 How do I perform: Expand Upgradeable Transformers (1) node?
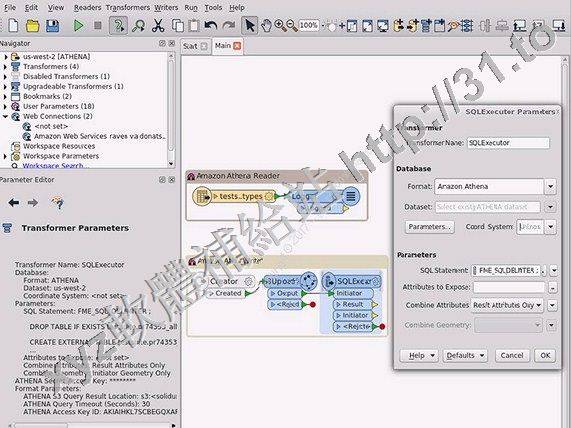(5, 87)
